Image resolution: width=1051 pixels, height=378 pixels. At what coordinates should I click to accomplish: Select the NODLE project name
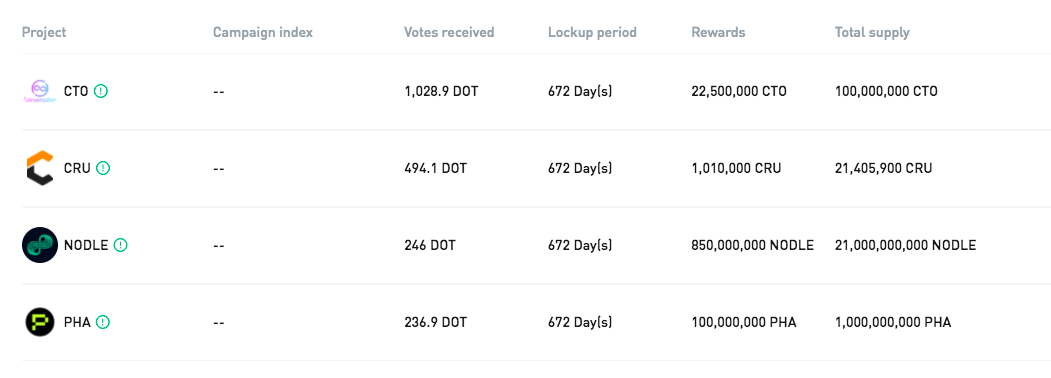tap(86, 245)
